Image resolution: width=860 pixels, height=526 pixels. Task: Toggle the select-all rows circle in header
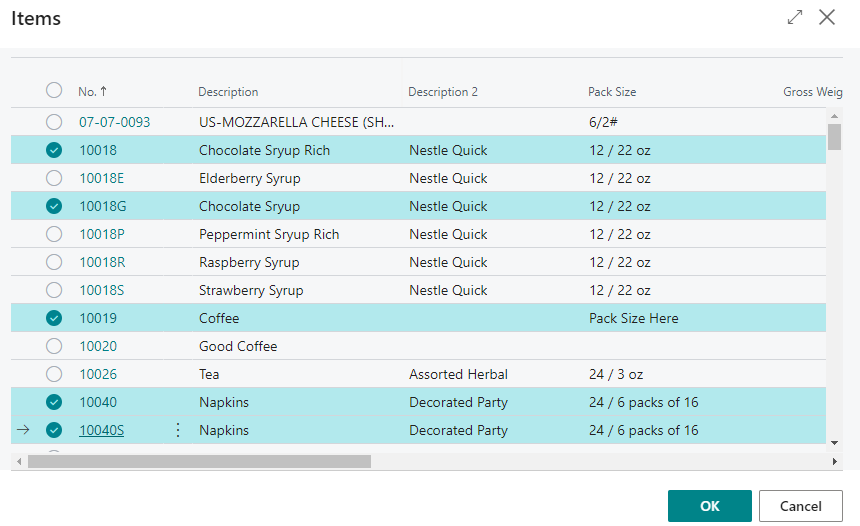click(x=54, y=91)
